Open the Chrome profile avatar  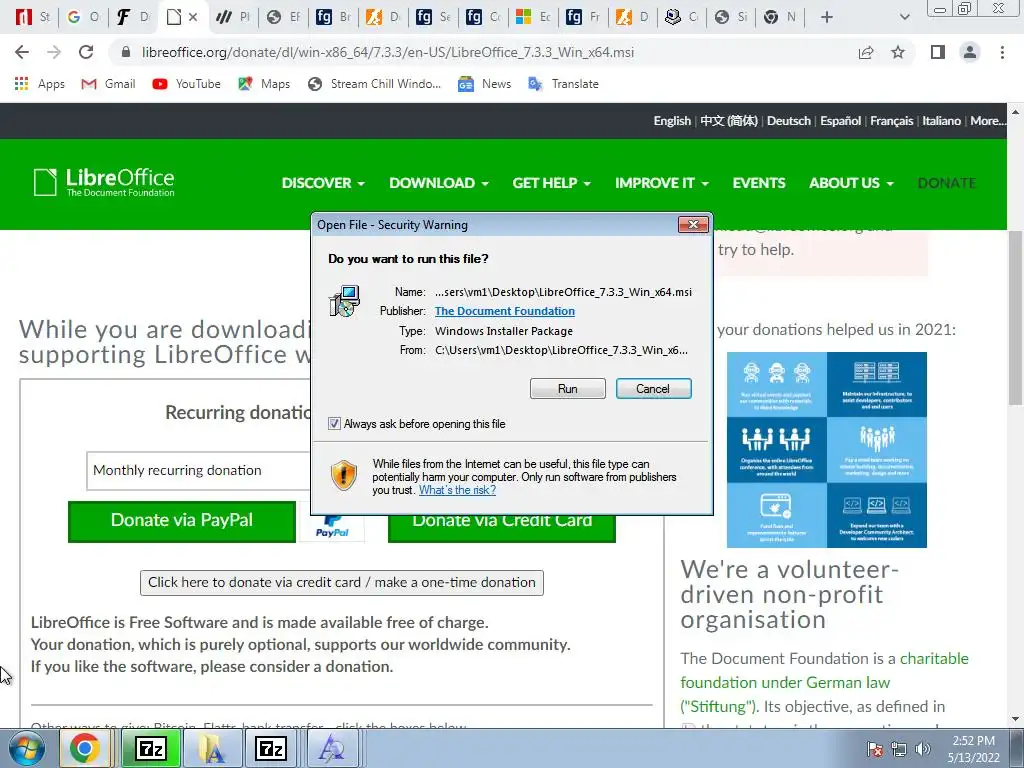[970, 52]
